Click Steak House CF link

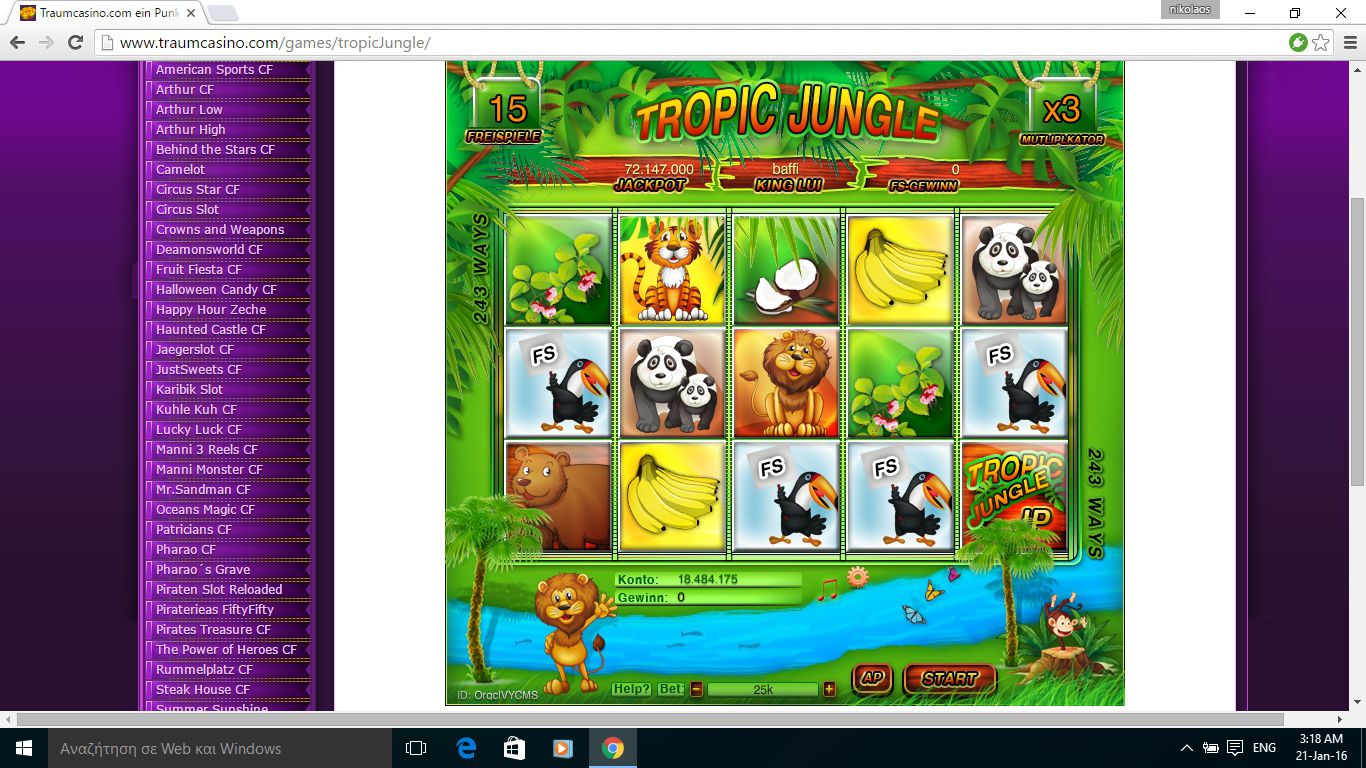[203, 689]
